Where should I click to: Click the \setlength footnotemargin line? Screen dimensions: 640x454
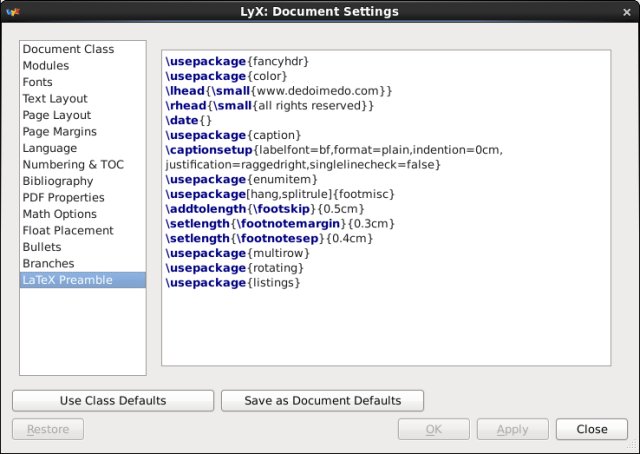tap(280, 223)
